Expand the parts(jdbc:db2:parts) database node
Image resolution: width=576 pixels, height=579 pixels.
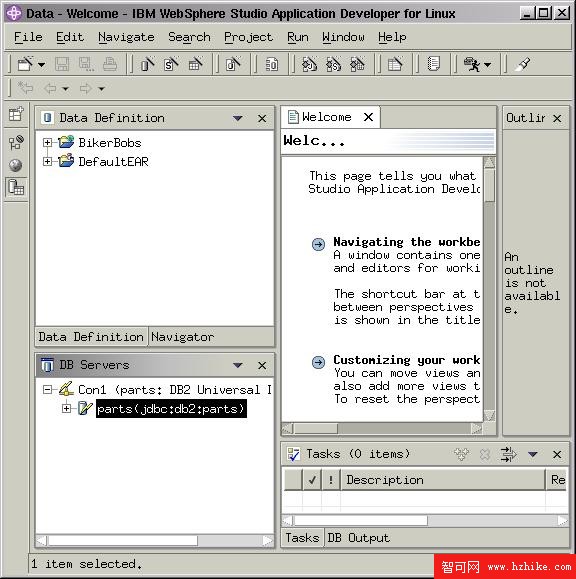tap(66, 408)
